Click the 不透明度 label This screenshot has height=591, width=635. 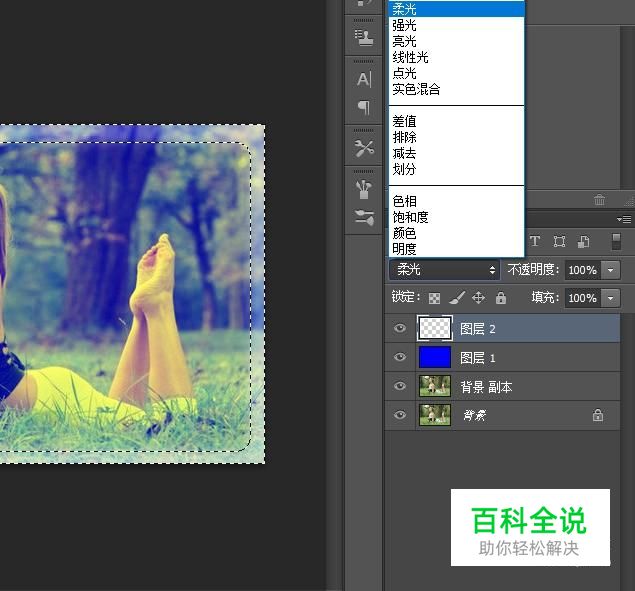pyautogui.click(x=533, y=269)
